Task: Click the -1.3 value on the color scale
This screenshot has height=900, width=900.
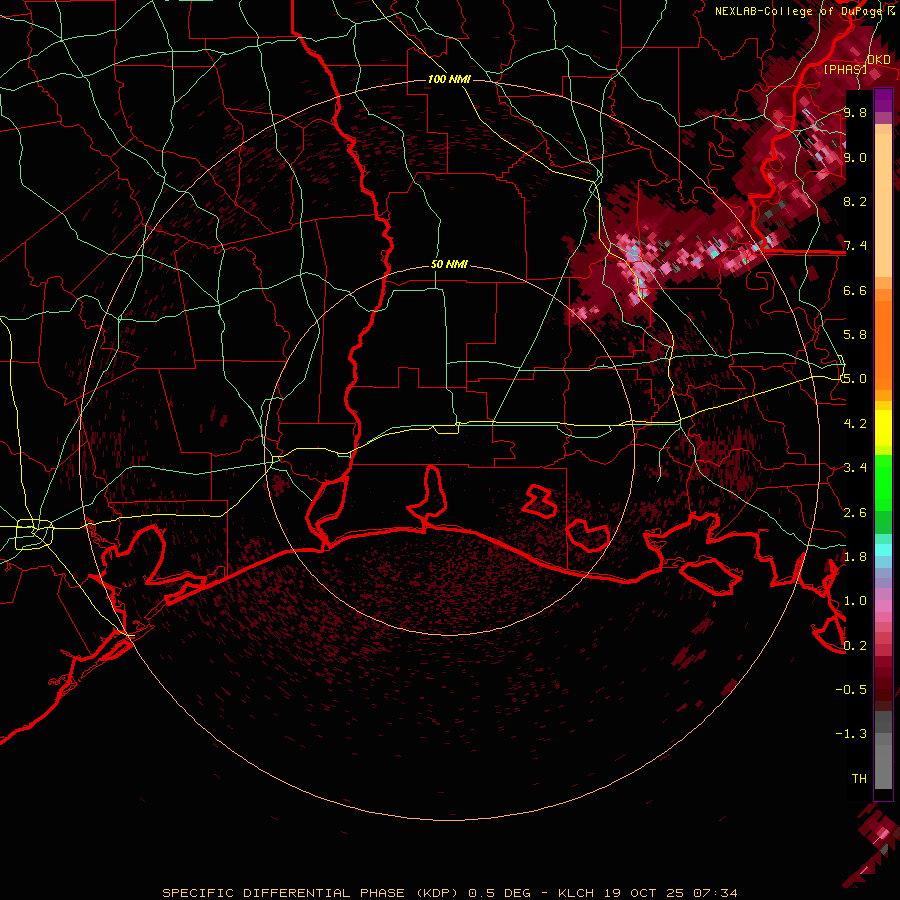Action: click(851, 734)
